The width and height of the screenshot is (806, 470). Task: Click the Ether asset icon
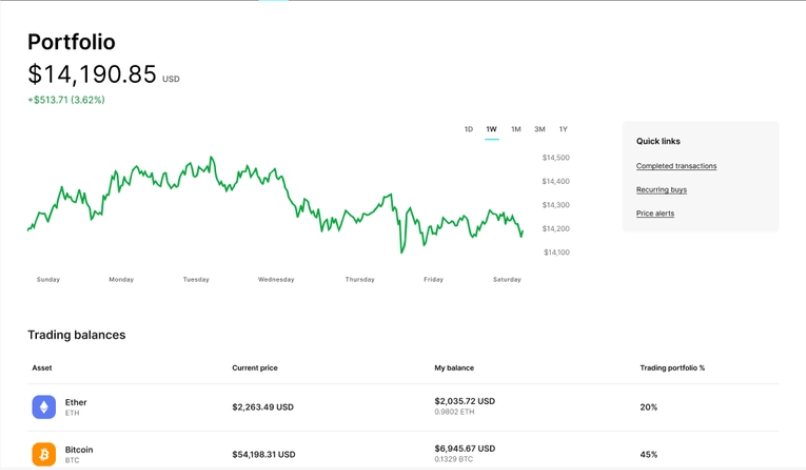tap(43, 407)
